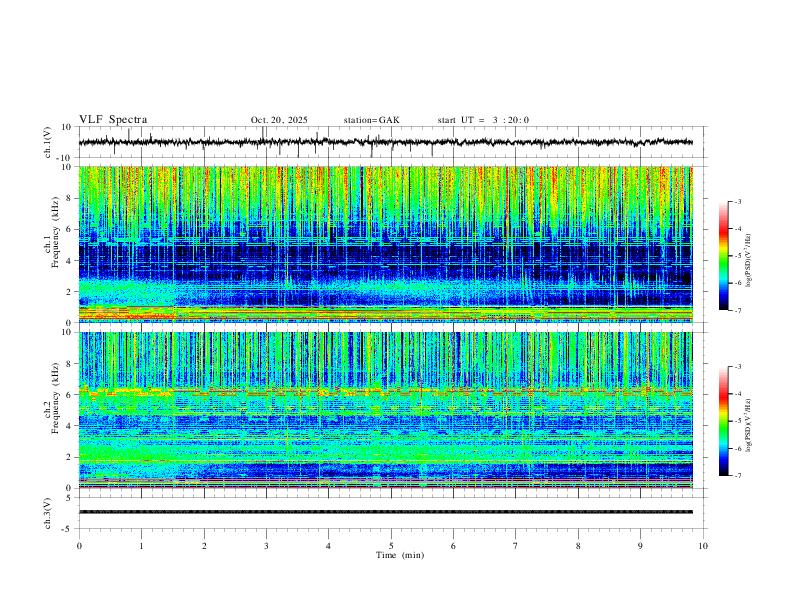The width and height of the screenshot is (792, 612).
Task: Click the log(PSD) label beside ch.2 colorbar
Action: click(x=749, y=426)
